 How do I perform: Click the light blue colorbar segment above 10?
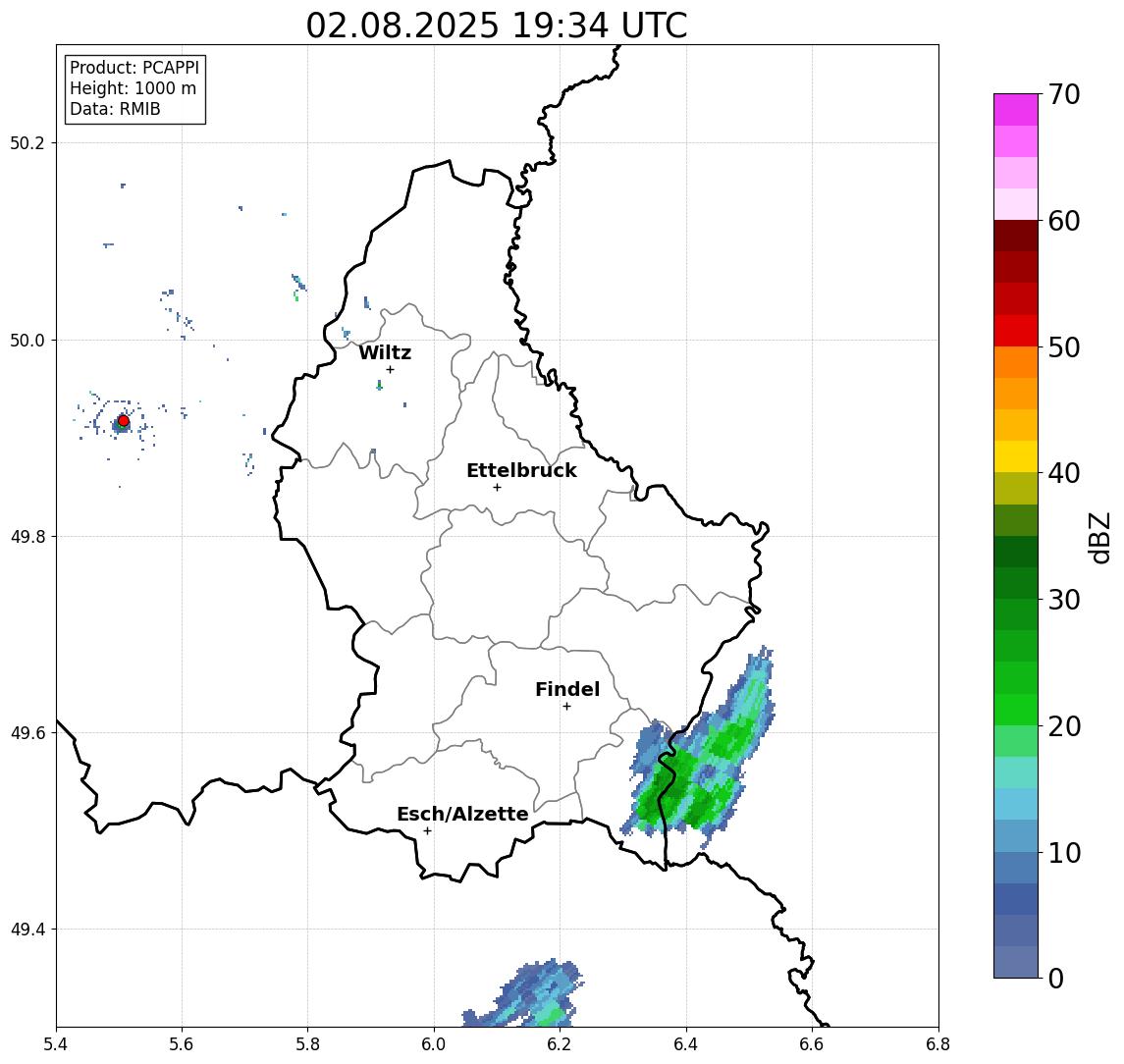(1016, 836)
